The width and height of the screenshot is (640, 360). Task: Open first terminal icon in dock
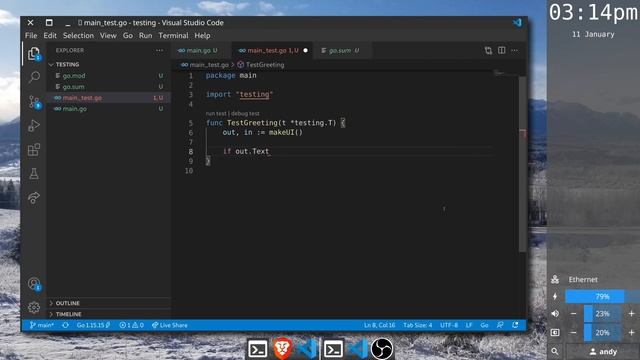pos(258,349)
